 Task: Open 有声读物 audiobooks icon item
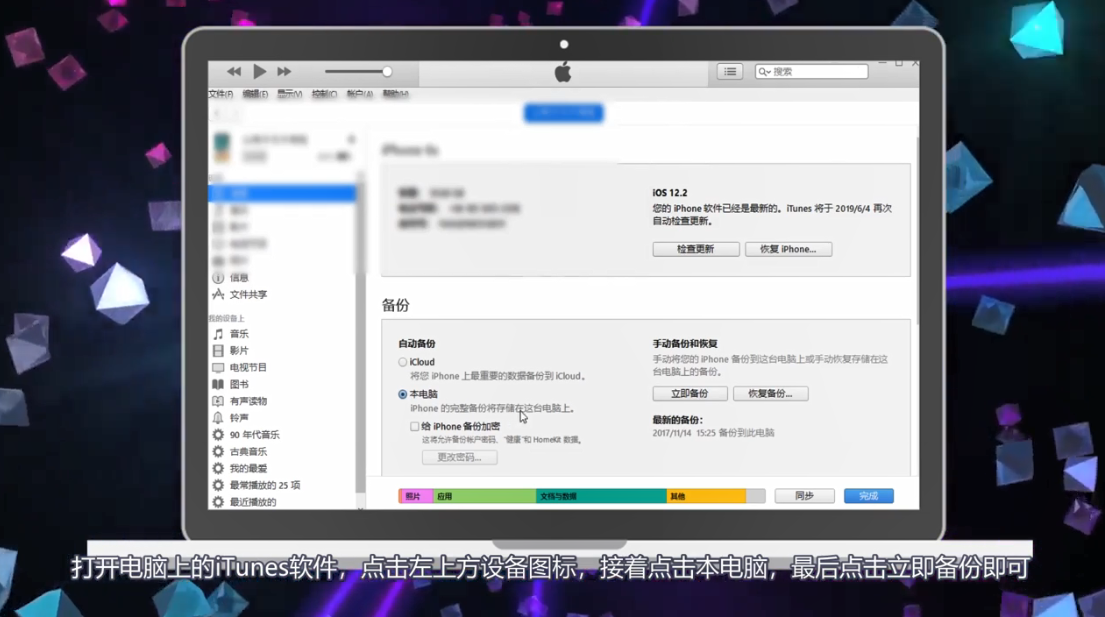(x=218, y=401)
